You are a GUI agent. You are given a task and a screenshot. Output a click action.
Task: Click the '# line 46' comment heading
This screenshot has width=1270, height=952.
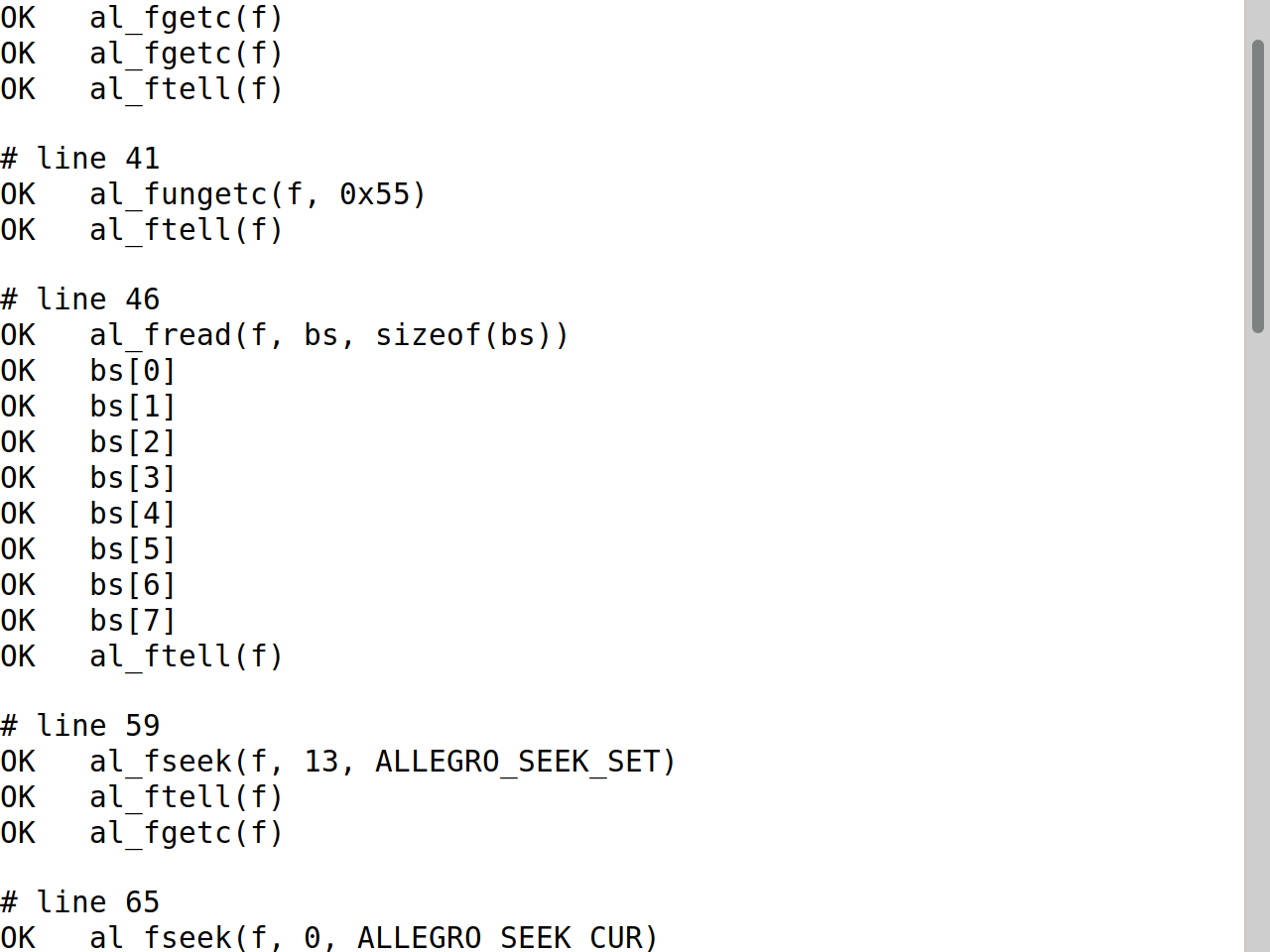(x=80, y=299)
